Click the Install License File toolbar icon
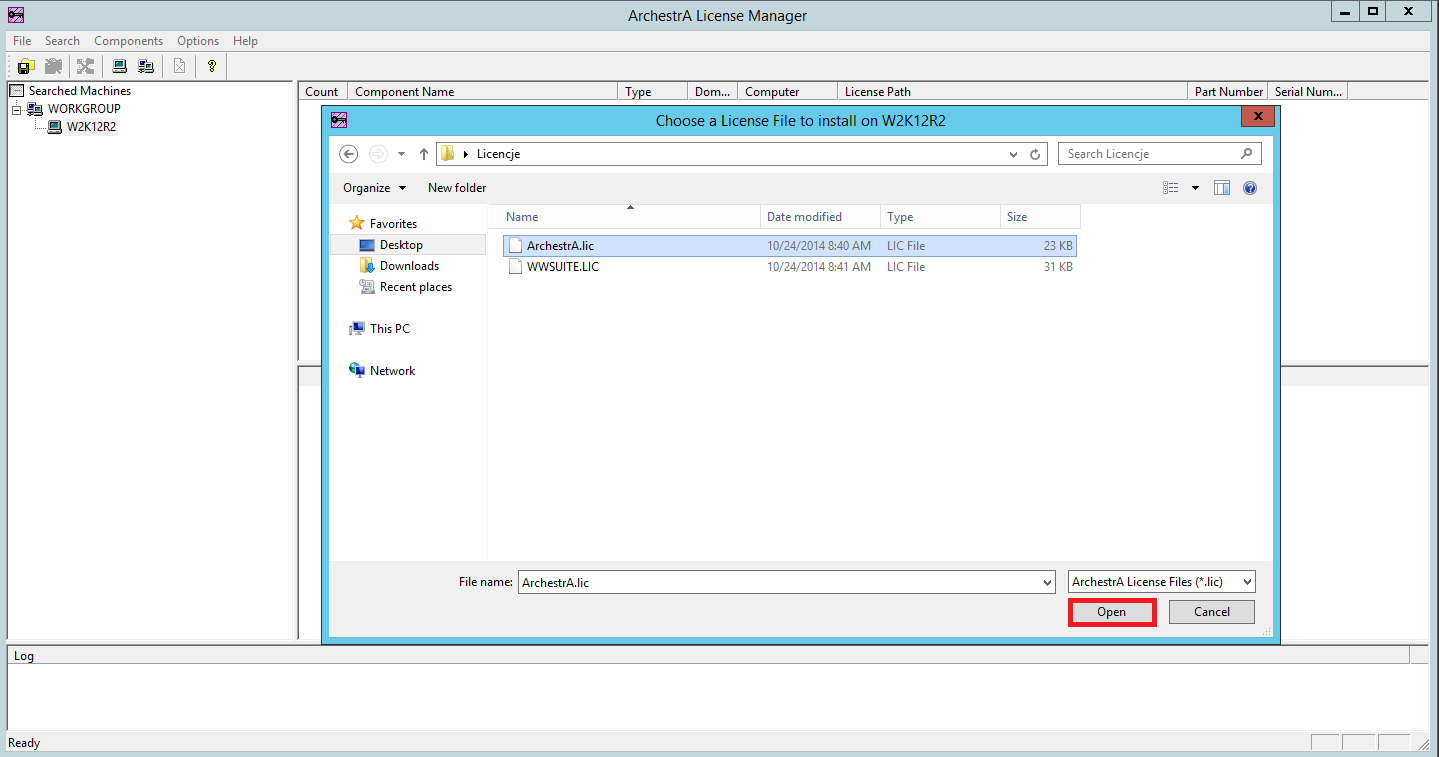This screenshot has height=757, width=1439. coord(26,66)
